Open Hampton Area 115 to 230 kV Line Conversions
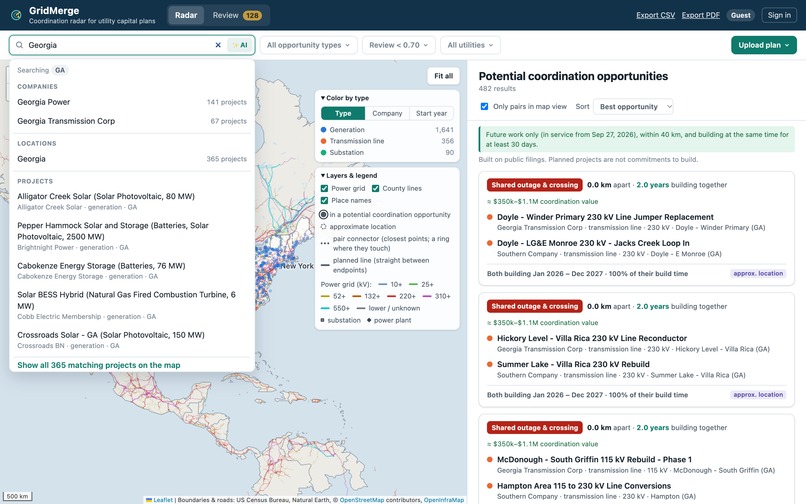The height and width of the screenshot is (504, 806). 584,486
